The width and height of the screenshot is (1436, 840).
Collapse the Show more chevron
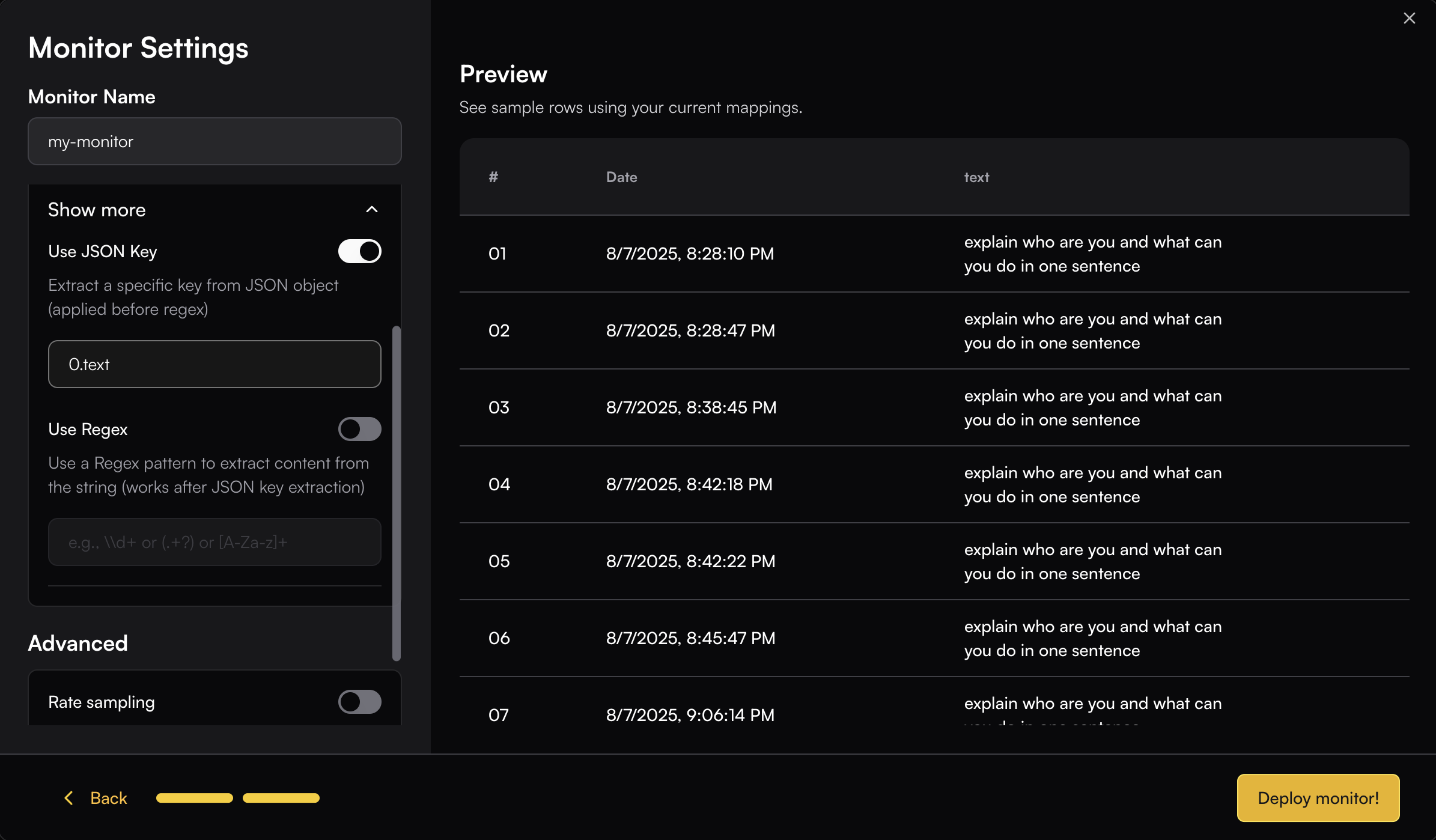tap(372, 210)
